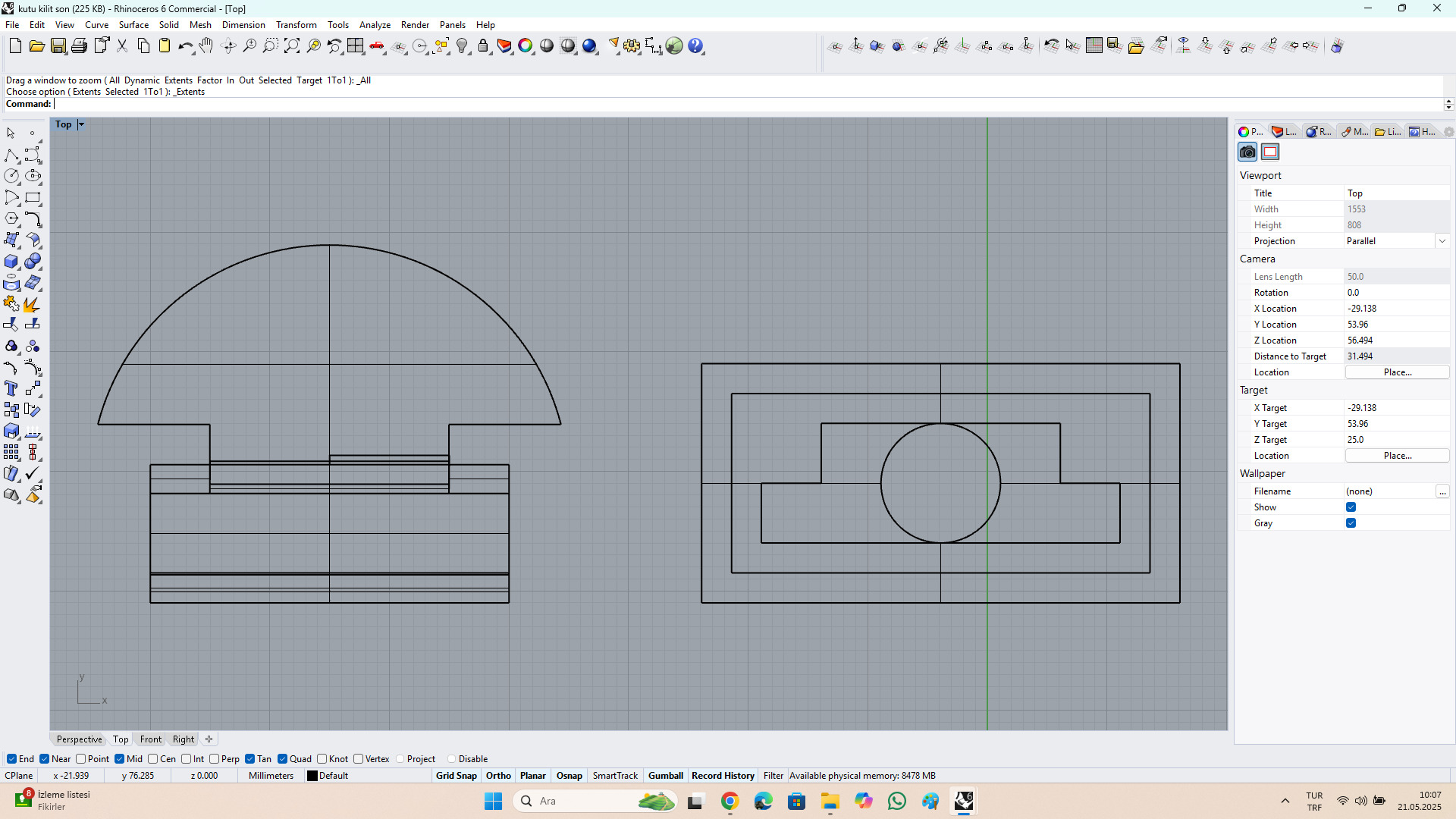
Task: Toggle Grid Snap in status bar
Action: tap(456, 776)
